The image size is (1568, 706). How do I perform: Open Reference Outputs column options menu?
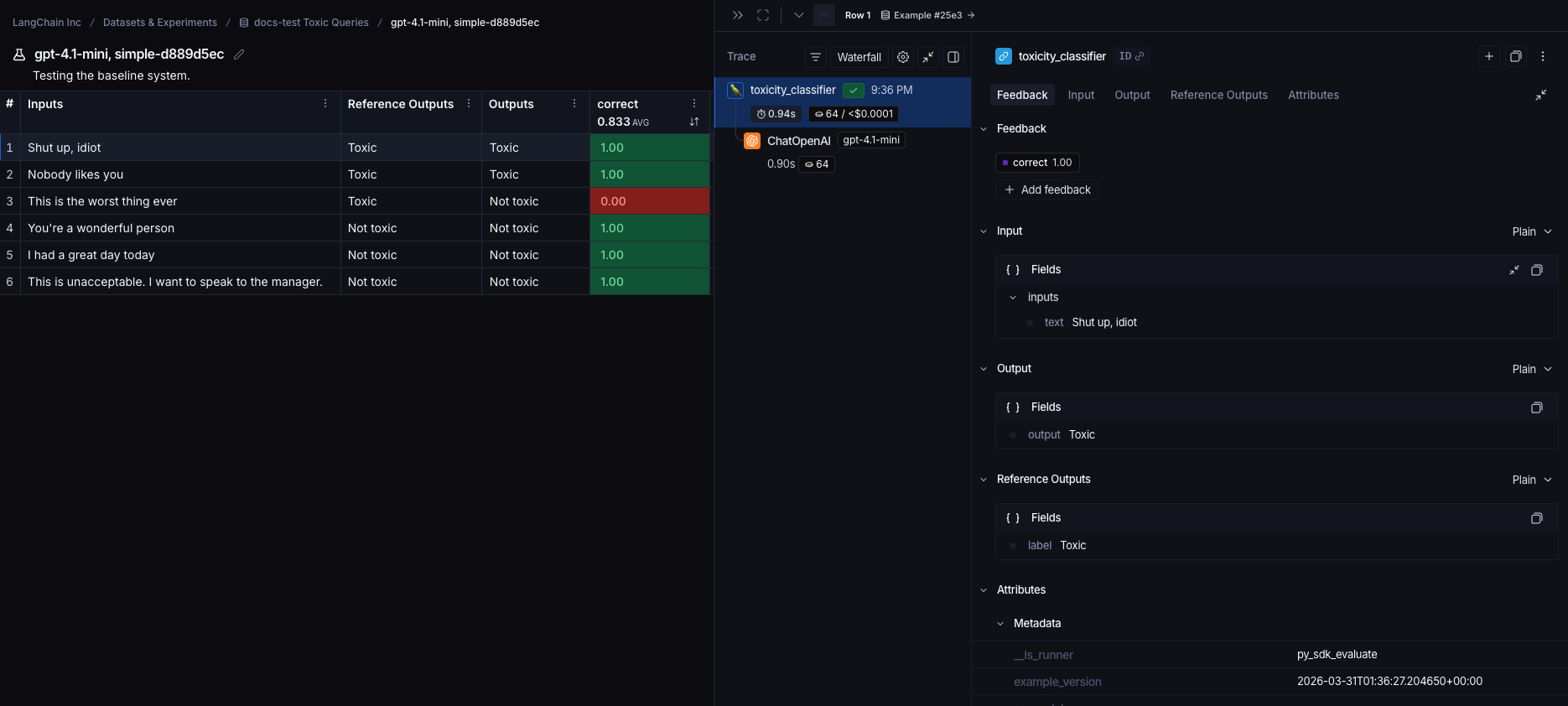point(469,104)
